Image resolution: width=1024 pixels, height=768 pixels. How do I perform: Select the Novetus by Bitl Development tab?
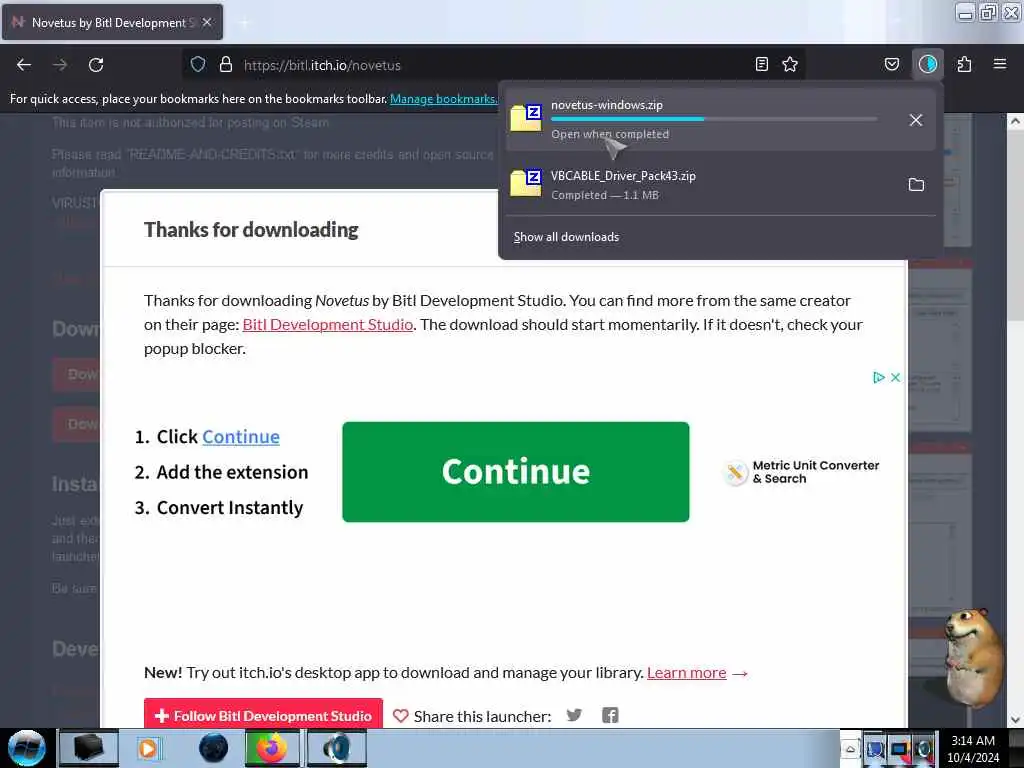pos(112,22)
